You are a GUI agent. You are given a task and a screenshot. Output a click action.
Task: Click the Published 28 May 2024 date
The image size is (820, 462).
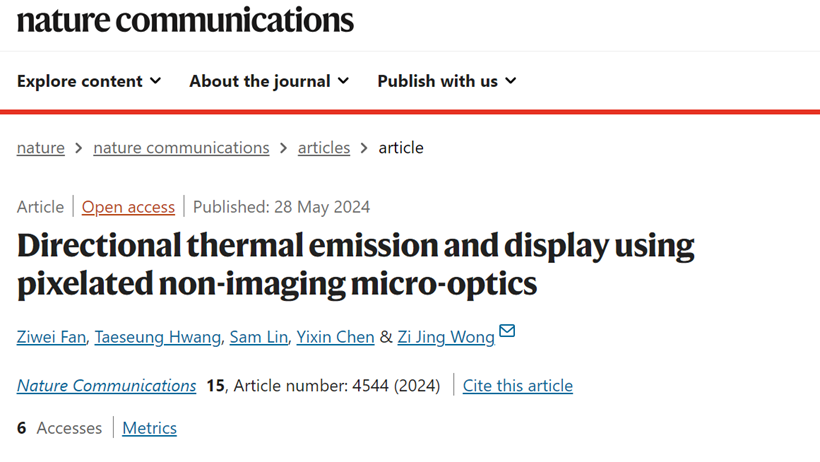281,207
